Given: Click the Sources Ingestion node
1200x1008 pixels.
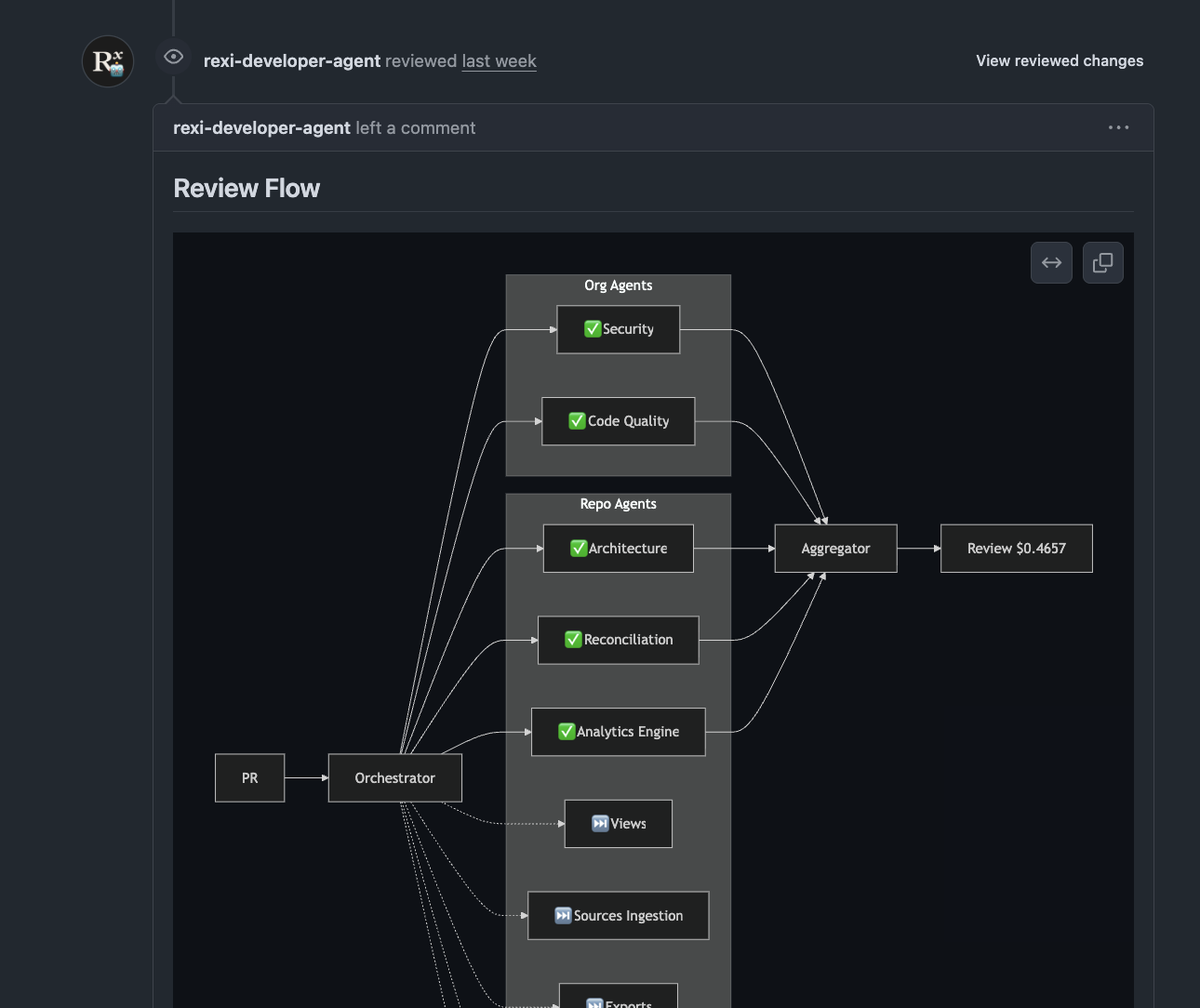Looking at the screenshot, I should 619,916.
